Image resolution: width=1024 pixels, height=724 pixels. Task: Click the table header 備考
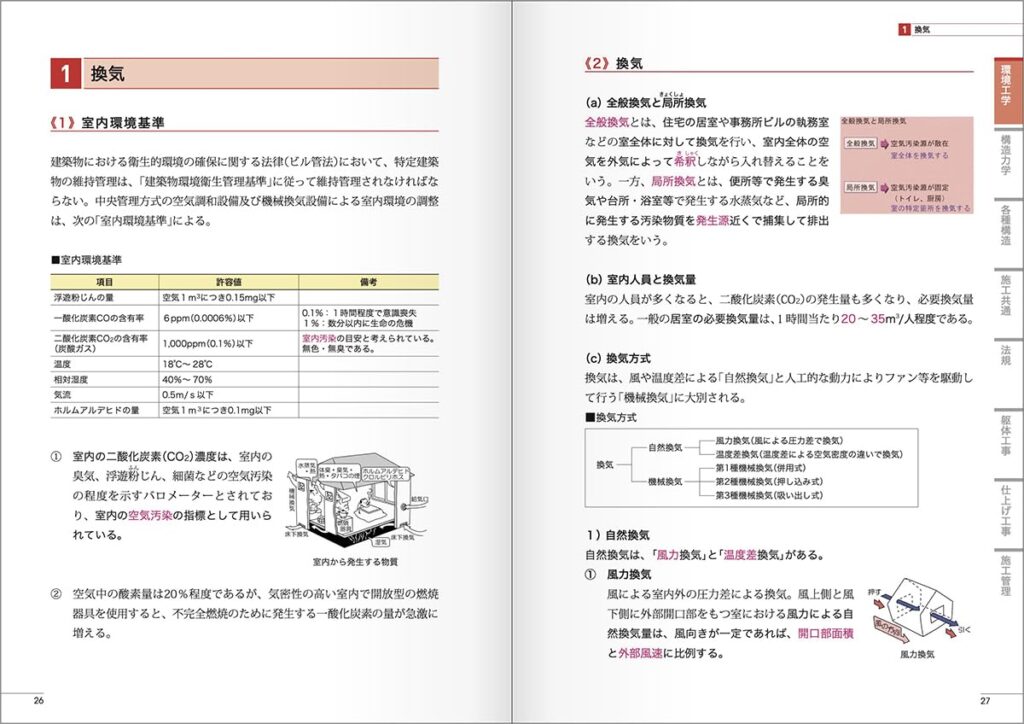tap(368, 282)
